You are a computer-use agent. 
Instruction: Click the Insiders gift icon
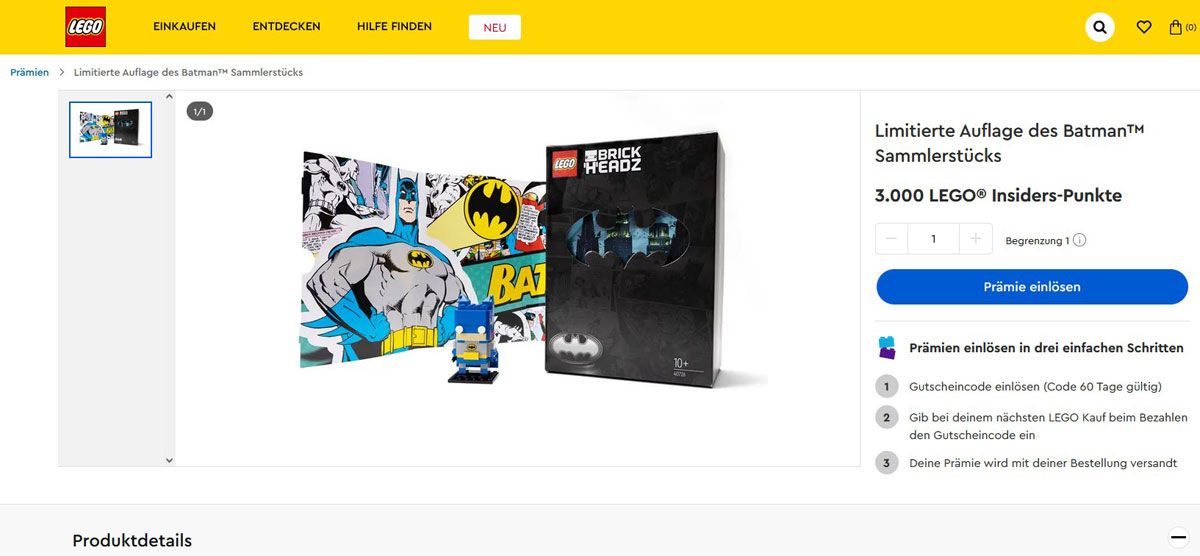(887, 348)
